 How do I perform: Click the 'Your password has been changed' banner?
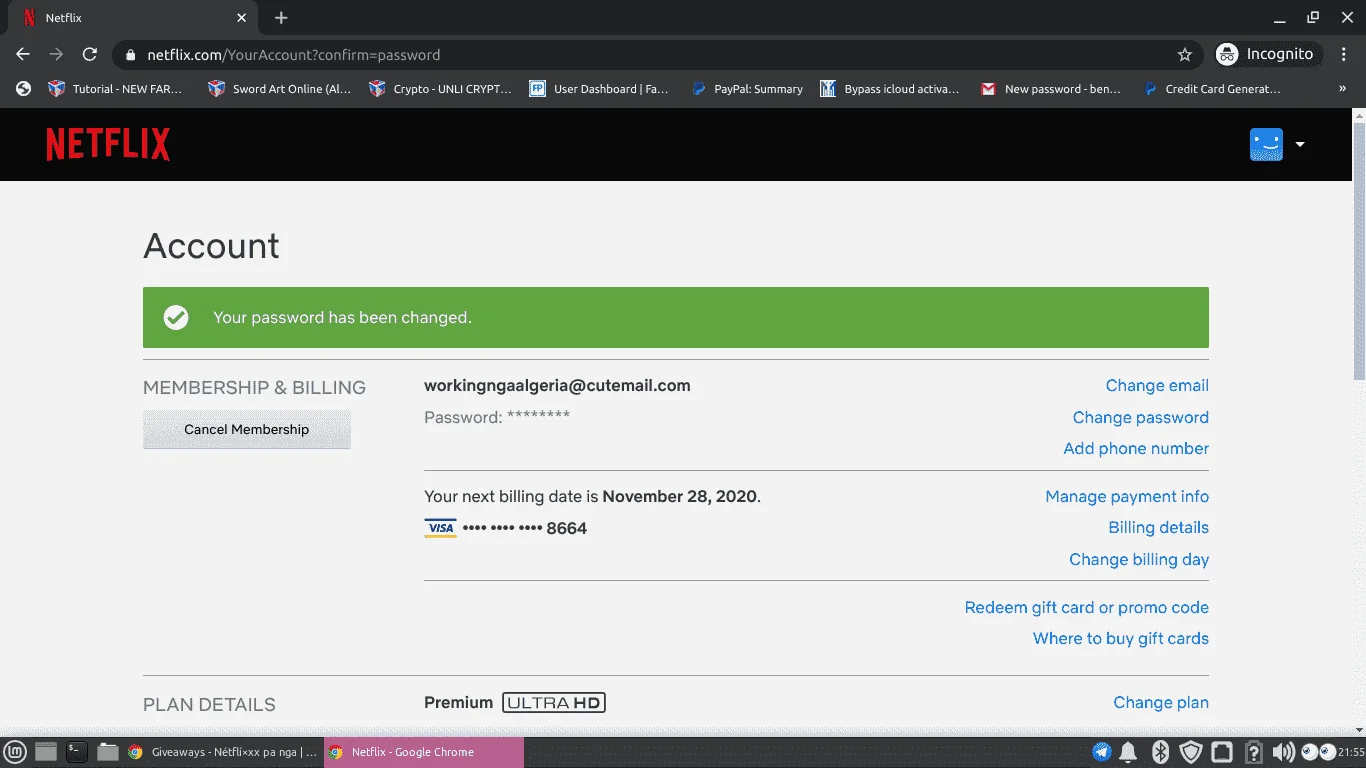click(x=676, y=317)
